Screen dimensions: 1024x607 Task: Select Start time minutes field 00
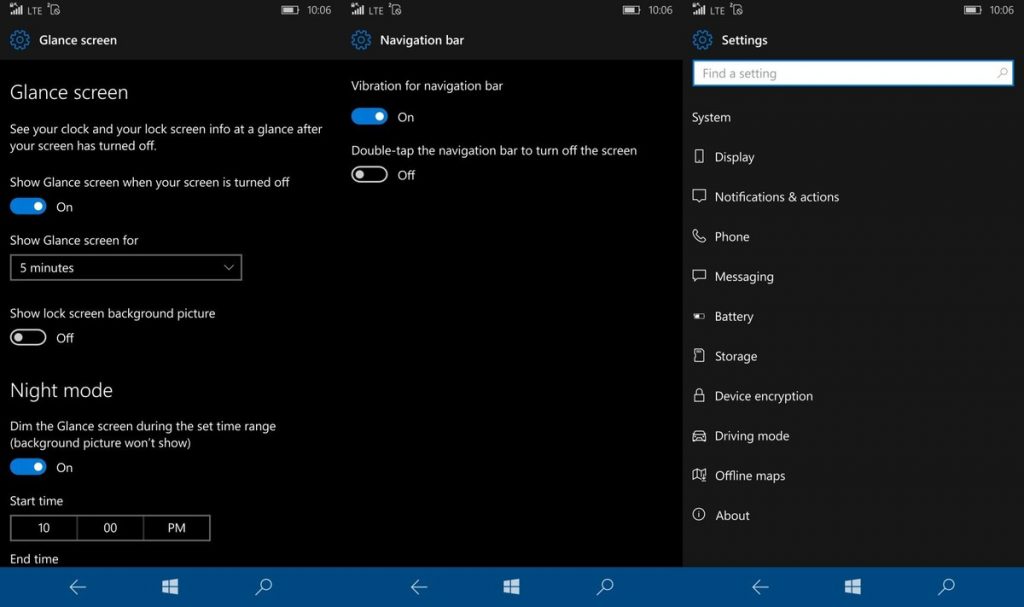pyautogui.click(x=110, y=527)
